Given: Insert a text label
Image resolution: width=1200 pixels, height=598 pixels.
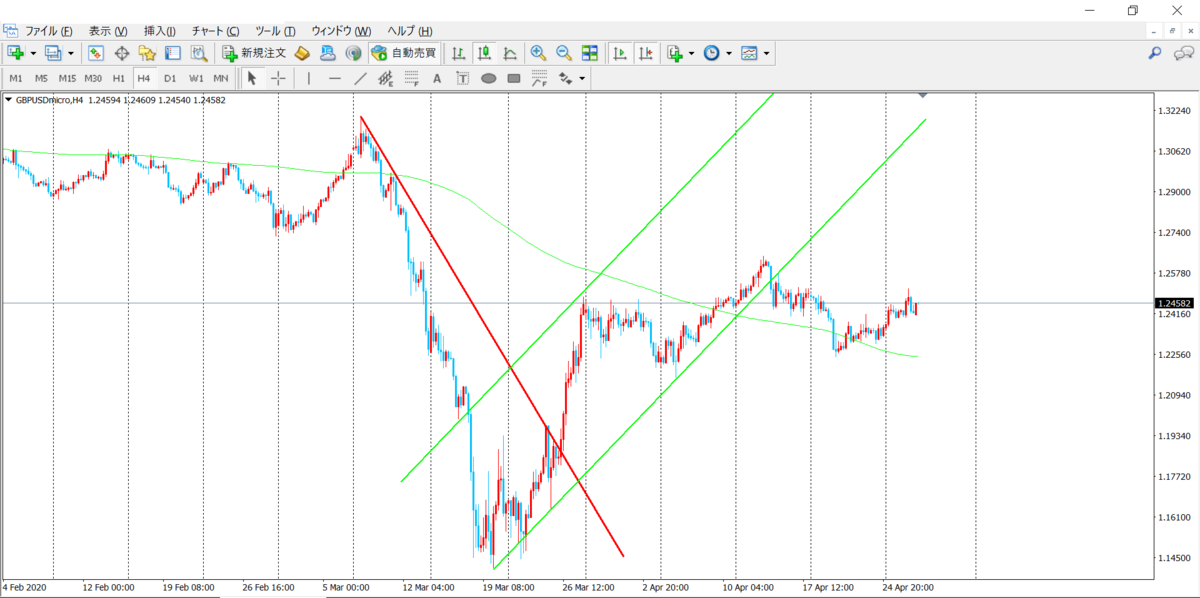Looking at the screenshot, I should click(x=462, y=78).
